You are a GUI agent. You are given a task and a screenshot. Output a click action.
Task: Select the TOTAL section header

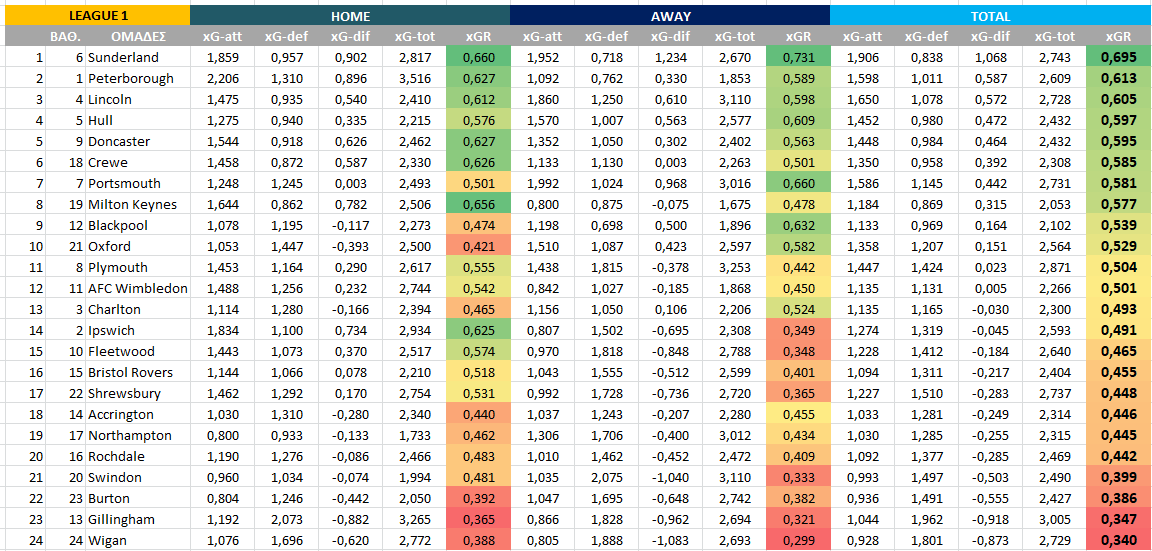click(990, 15)
